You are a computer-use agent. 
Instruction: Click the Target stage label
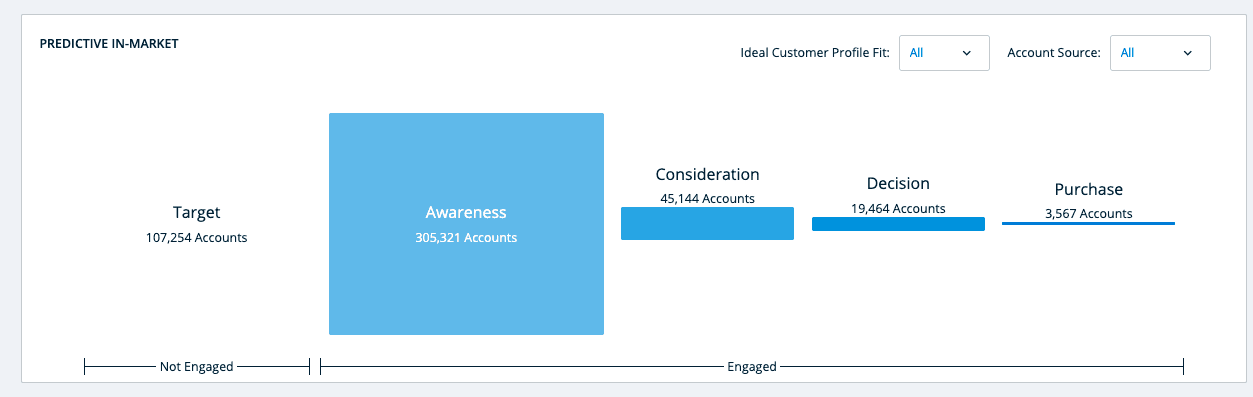(196, 213)
